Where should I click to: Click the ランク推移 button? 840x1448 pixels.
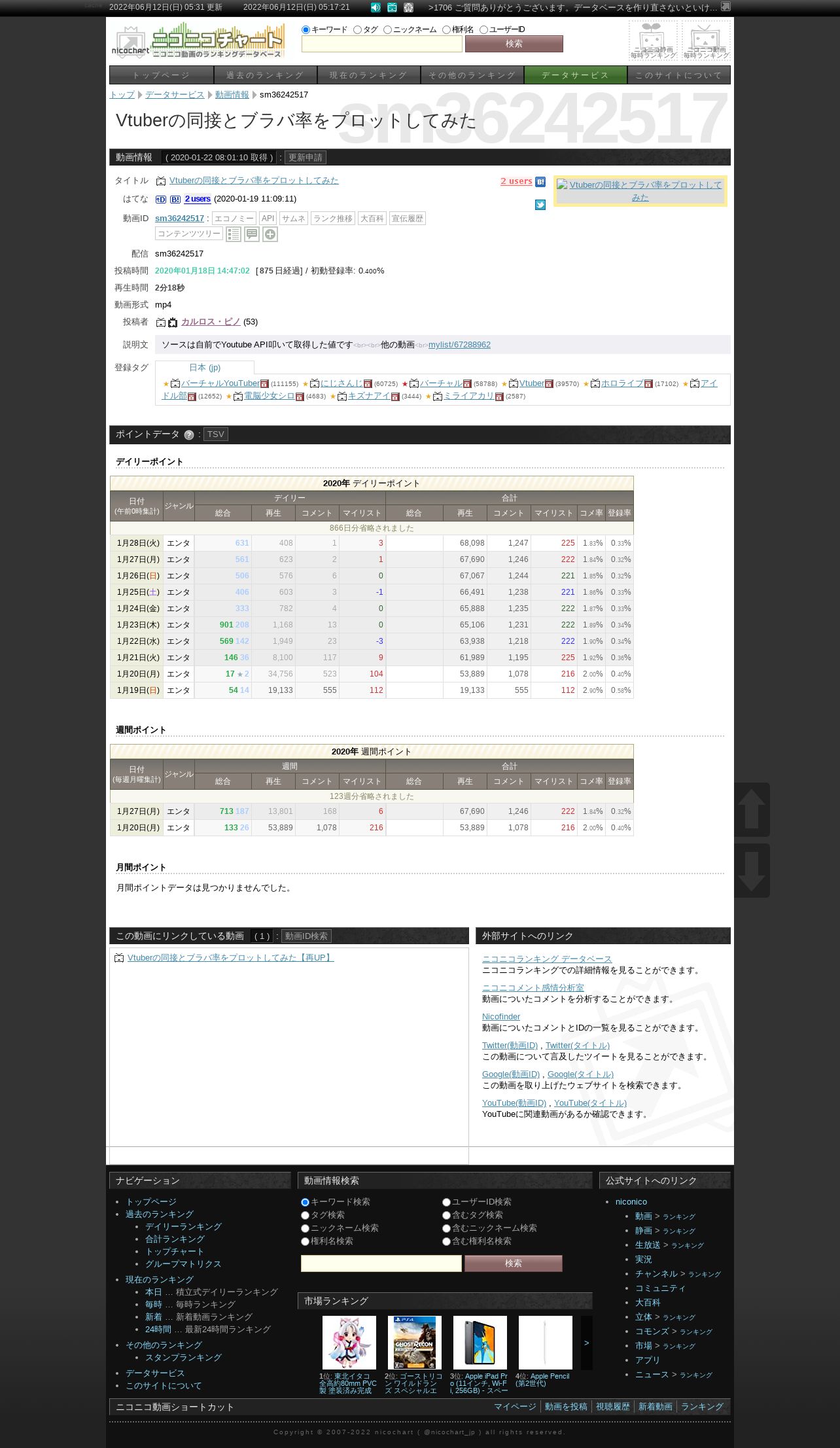(333, 219)
